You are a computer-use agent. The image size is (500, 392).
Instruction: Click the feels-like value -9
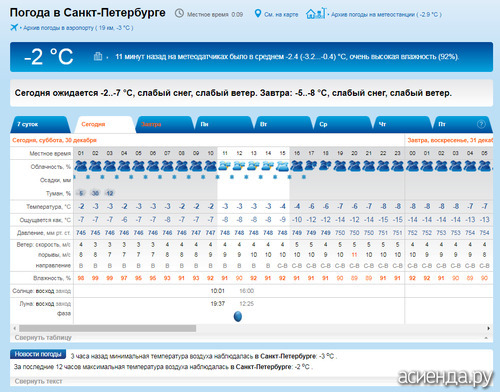coord(282,220)
